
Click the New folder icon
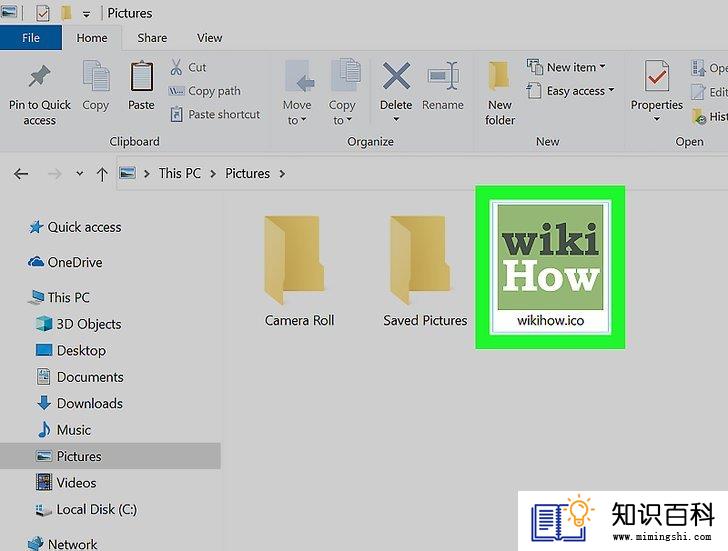coord(499,76)
